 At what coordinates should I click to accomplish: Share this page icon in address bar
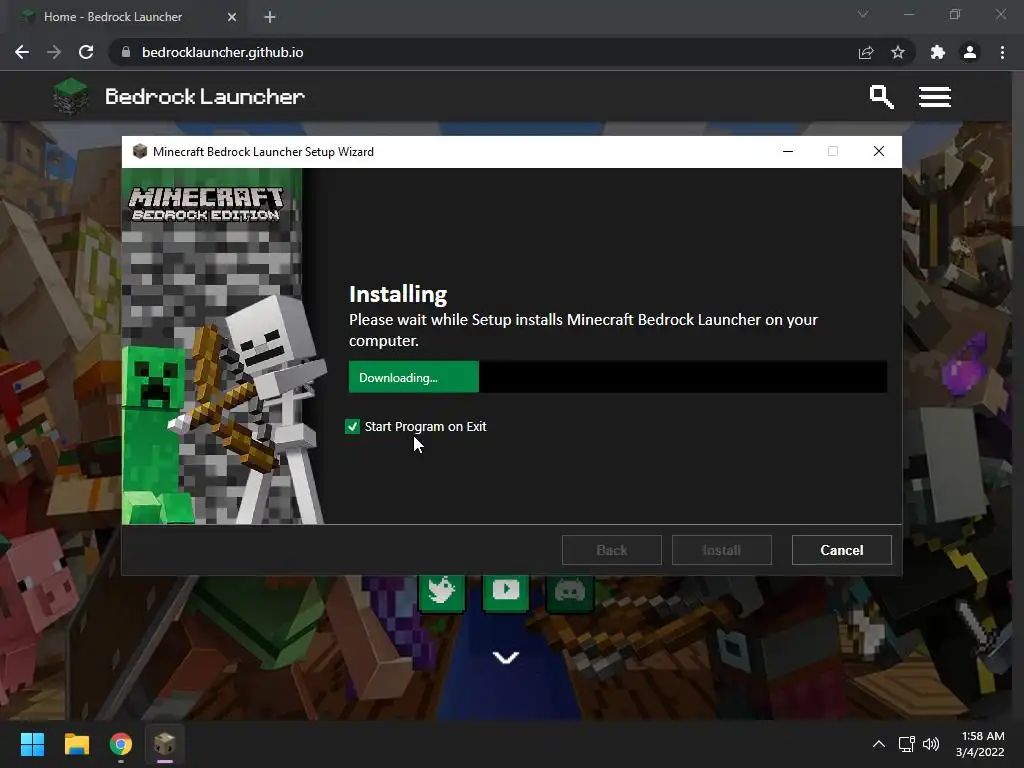coord(866,52)
